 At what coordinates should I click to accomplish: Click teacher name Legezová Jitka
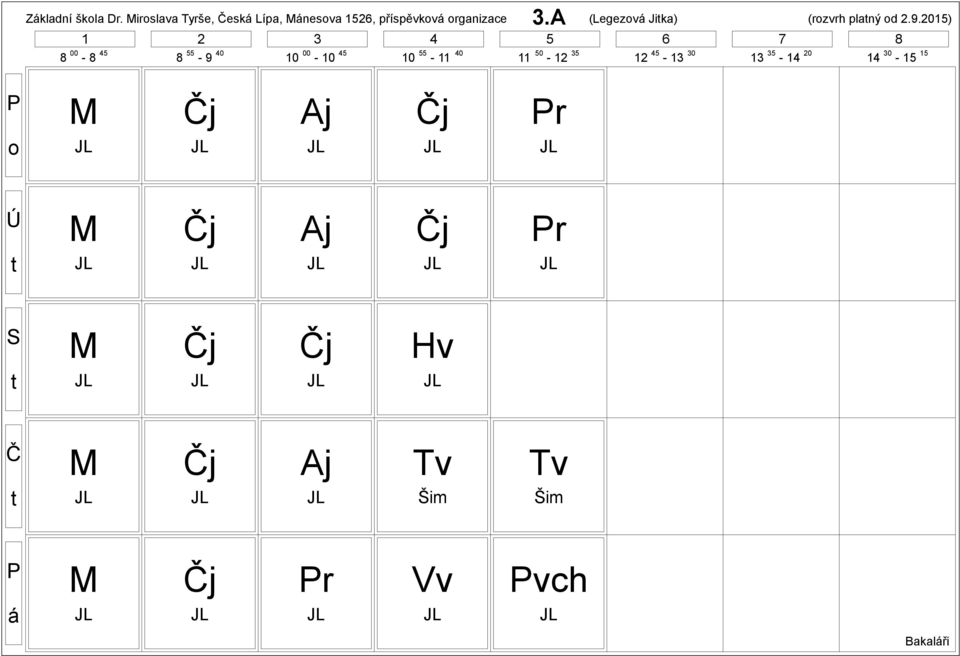634,18
